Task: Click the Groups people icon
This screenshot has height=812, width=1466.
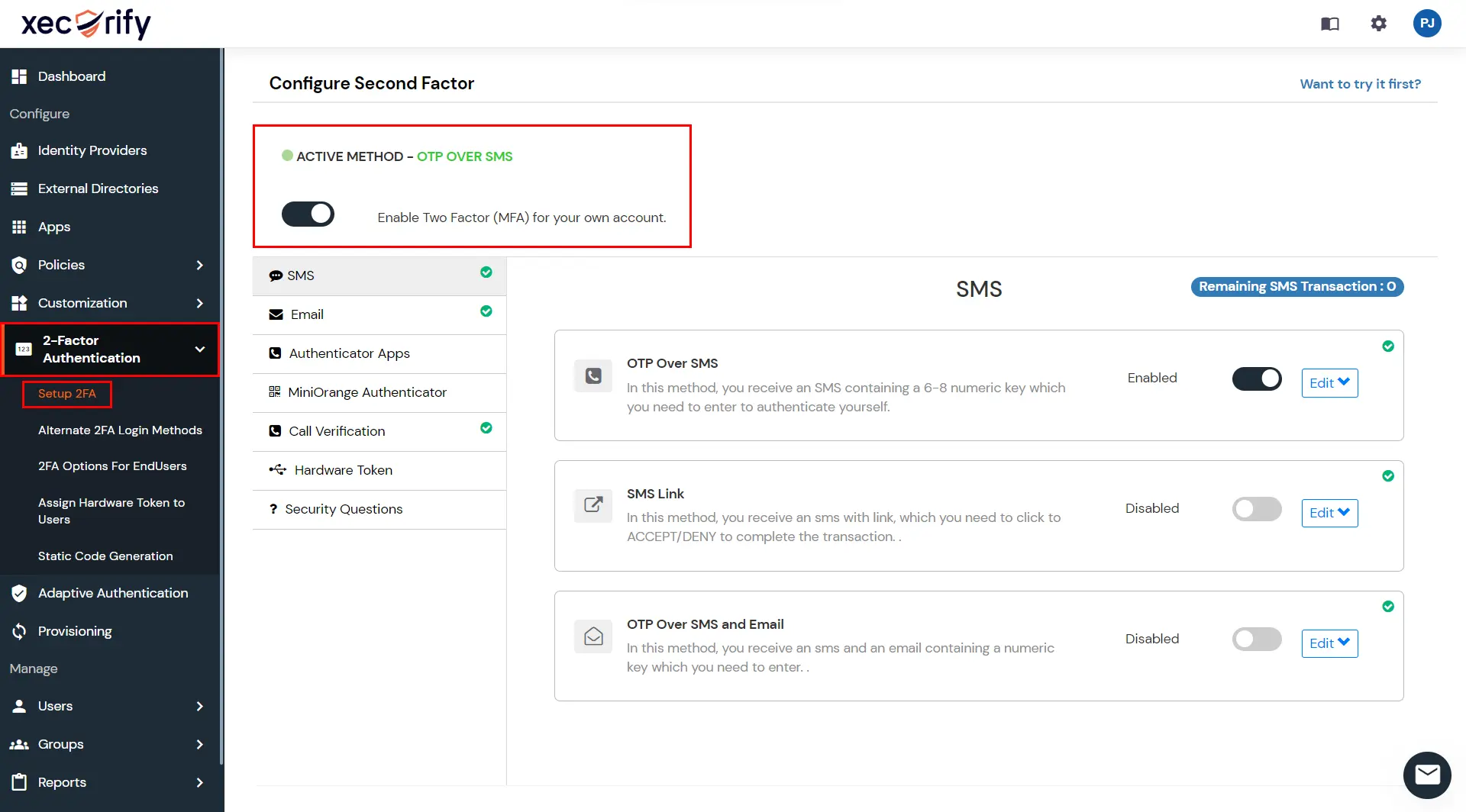Action: coord(19,744)
